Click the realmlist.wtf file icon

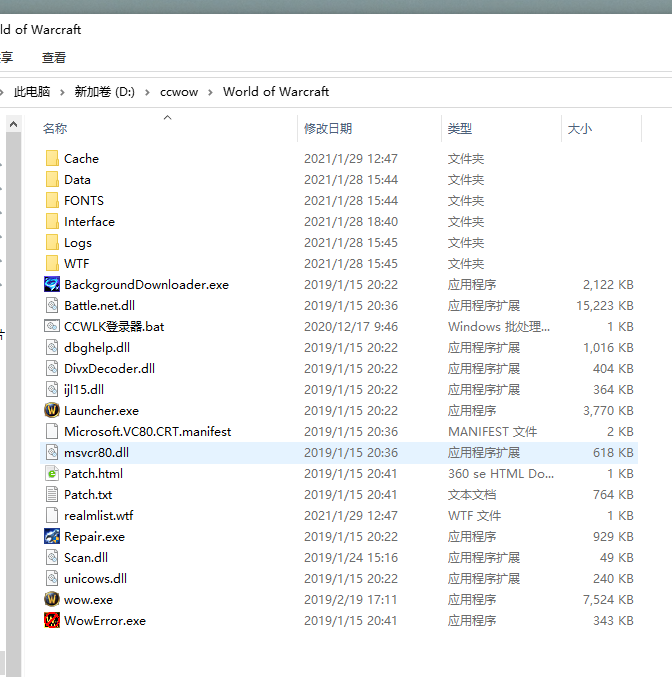(52, 516)
